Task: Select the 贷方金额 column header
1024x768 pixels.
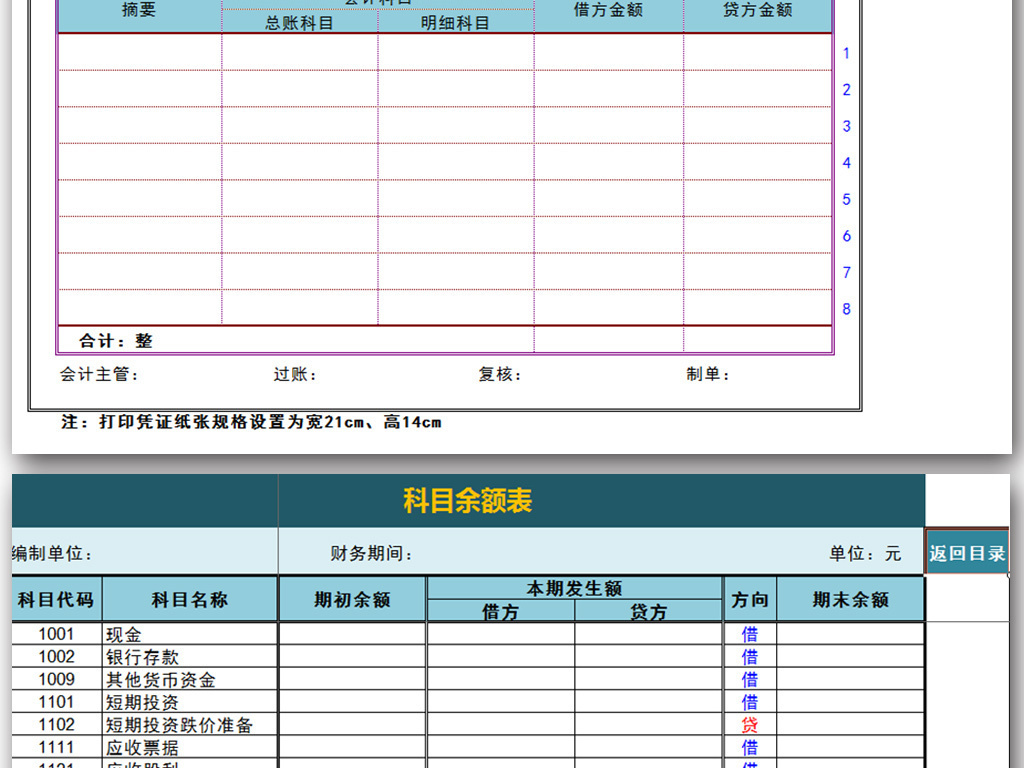Action: tap(758, 12)
